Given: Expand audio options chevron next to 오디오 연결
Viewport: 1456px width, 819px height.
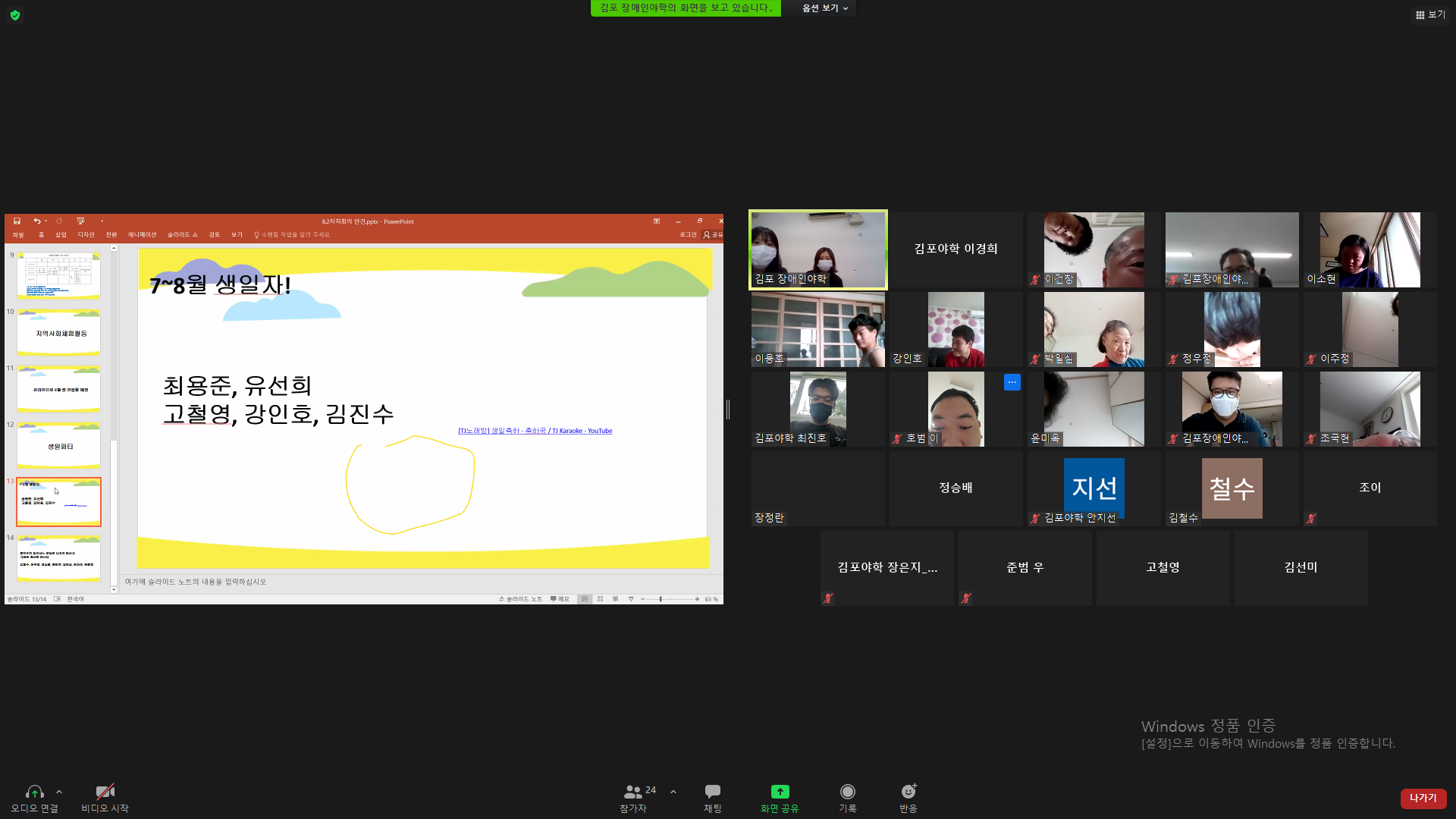Looking at the screenshot, I should coord(59,792).
